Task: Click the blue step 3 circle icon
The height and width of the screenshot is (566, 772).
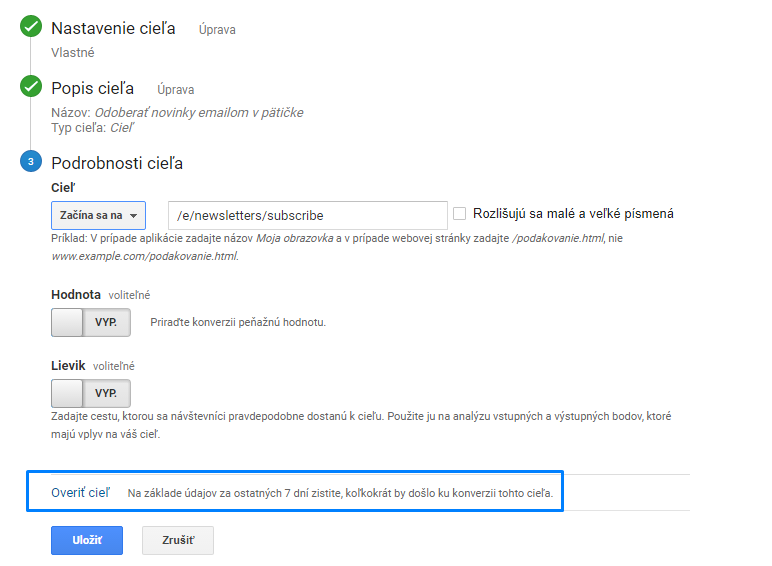Action: (31, 161)
